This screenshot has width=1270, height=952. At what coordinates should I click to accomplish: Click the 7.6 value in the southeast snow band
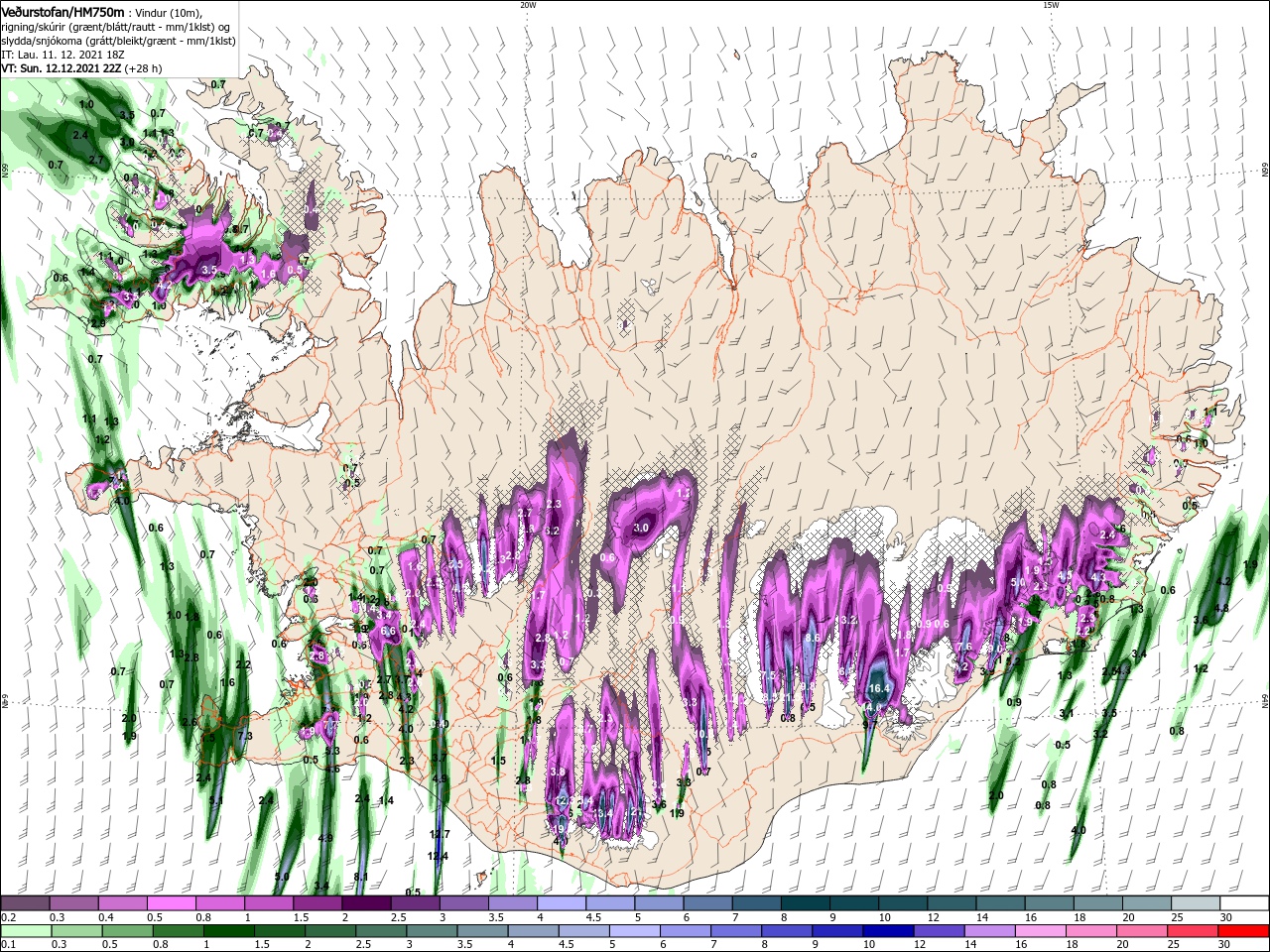[963, 647]
